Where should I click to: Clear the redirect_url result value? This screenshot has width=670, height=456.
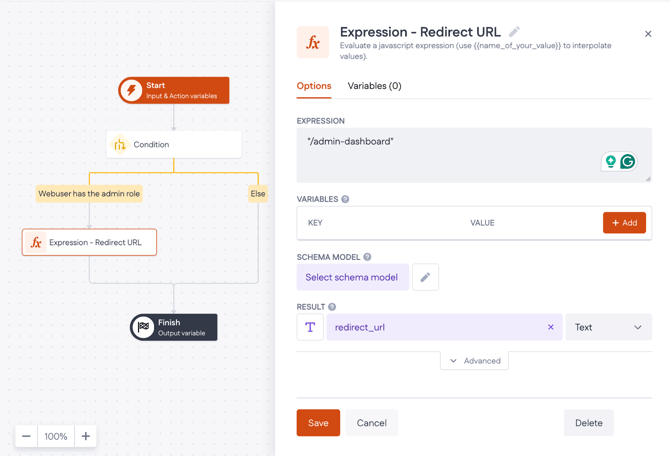(550, 327)
